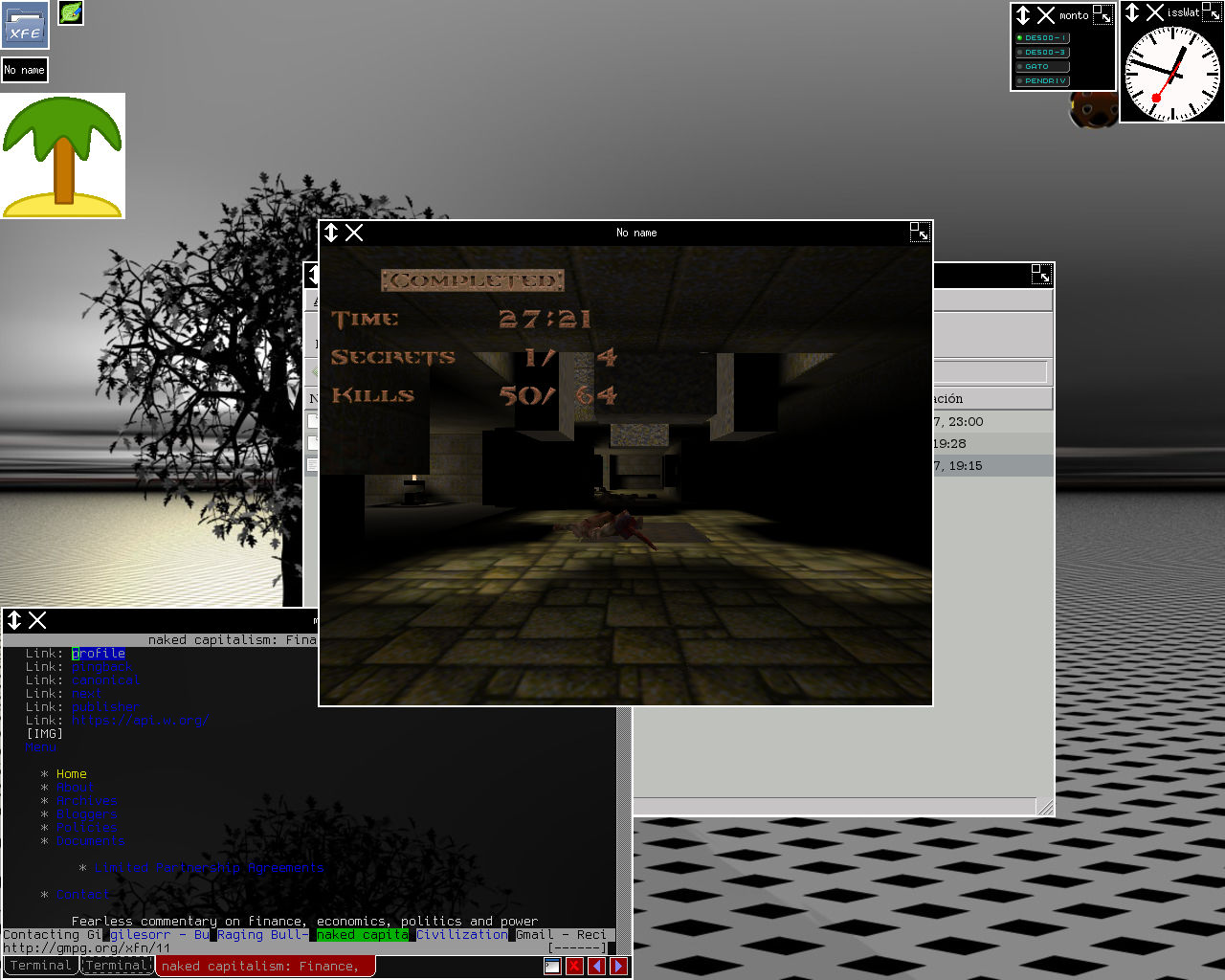Viewport: 1225px width, 980px height.
Task: Open the Documents menu item
Action: 91,841
